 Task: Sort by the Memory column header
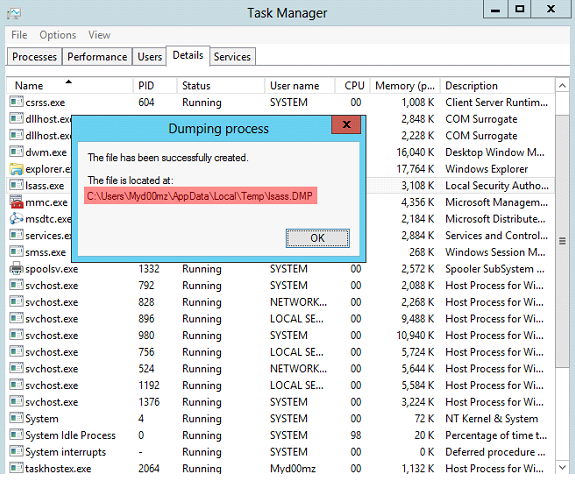point(405,86)
